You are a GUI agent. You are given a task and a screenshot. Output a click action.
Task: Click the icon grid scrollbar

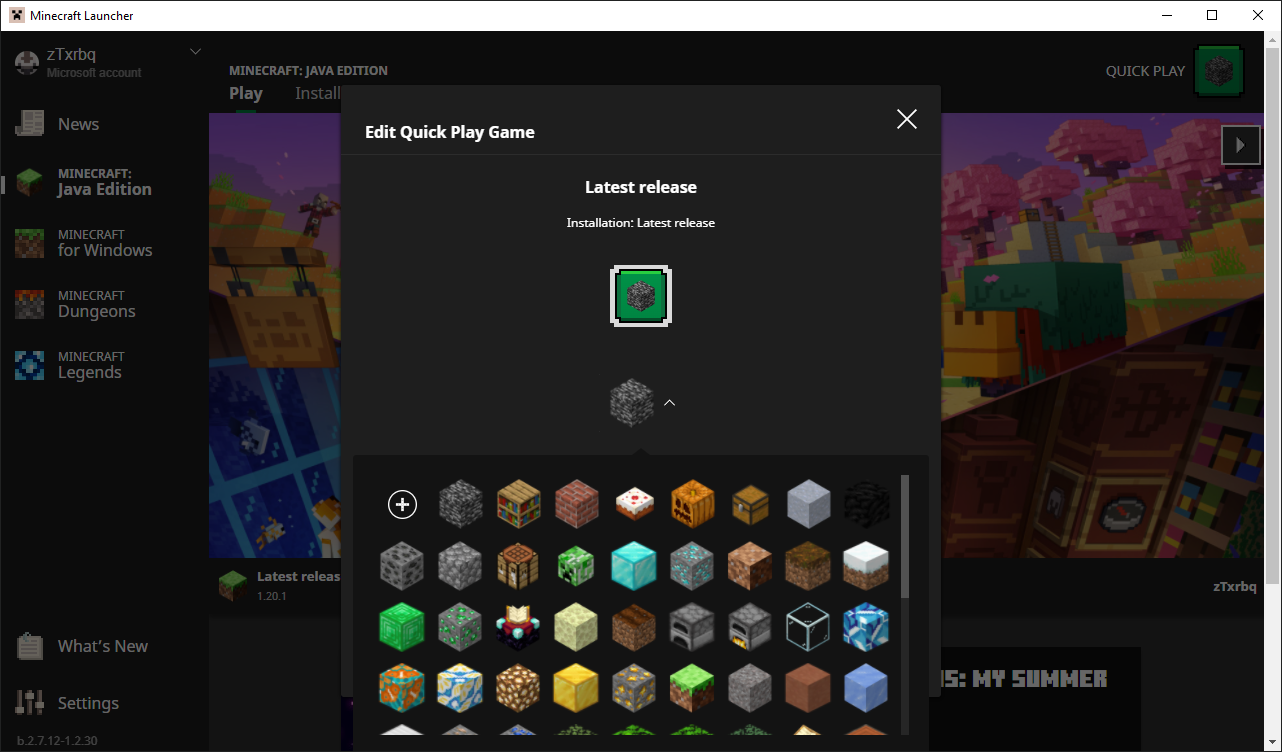tap(905, 537)
